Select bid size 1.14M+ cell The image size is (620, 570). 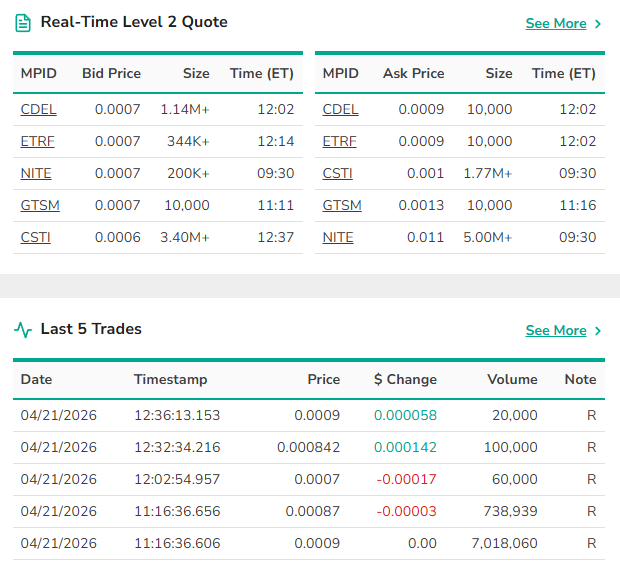185,109
